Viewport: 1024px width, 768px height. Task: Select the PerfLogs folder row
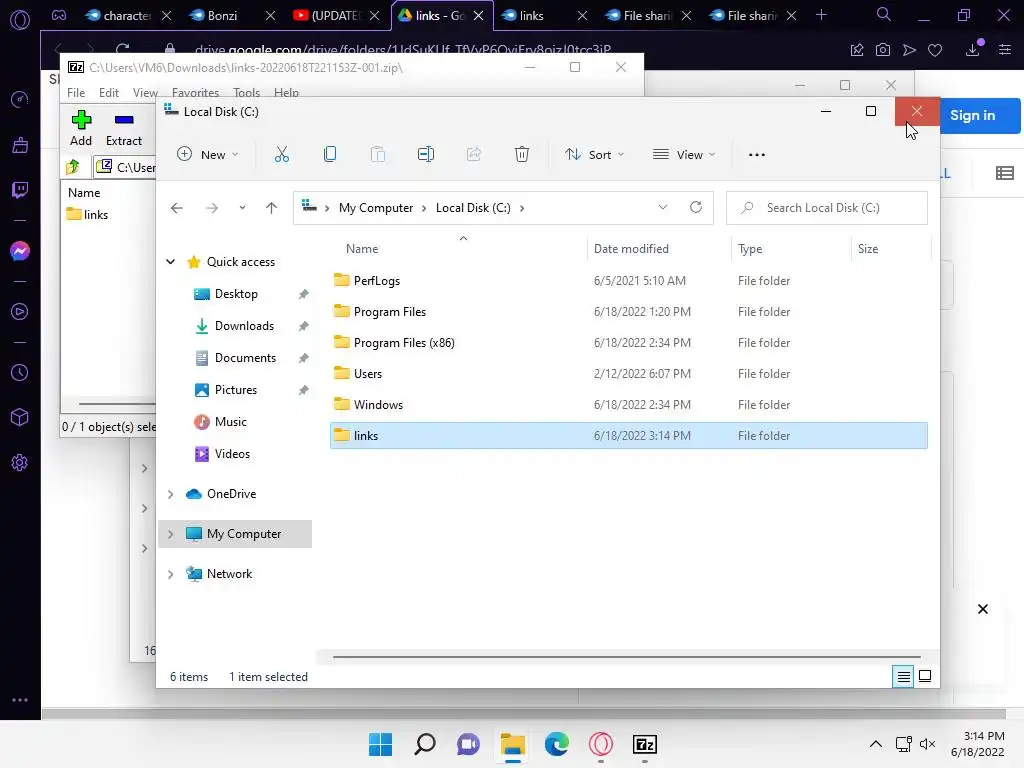point(628,281)
